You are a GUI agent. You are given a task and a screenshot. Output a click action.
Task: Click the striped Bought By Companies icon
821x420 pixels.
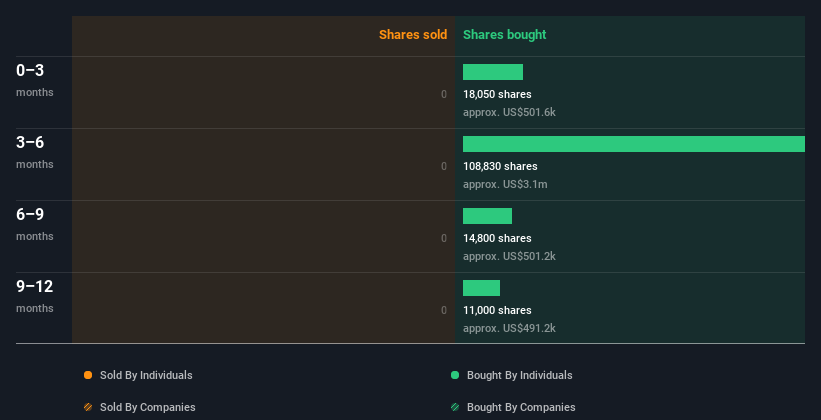click(455, 407)
